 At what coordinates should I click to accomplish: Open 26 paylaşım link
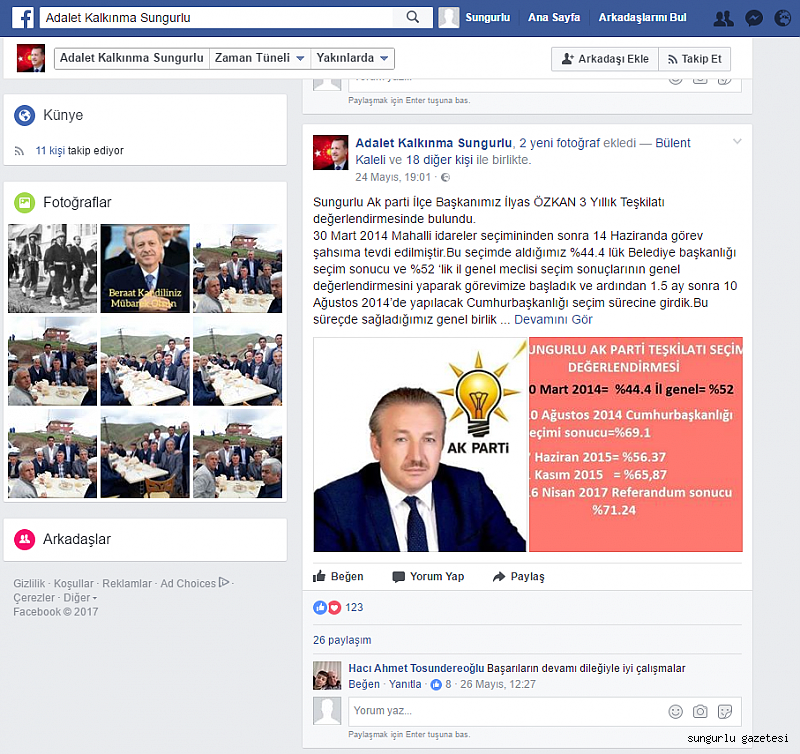click(342, 640)
